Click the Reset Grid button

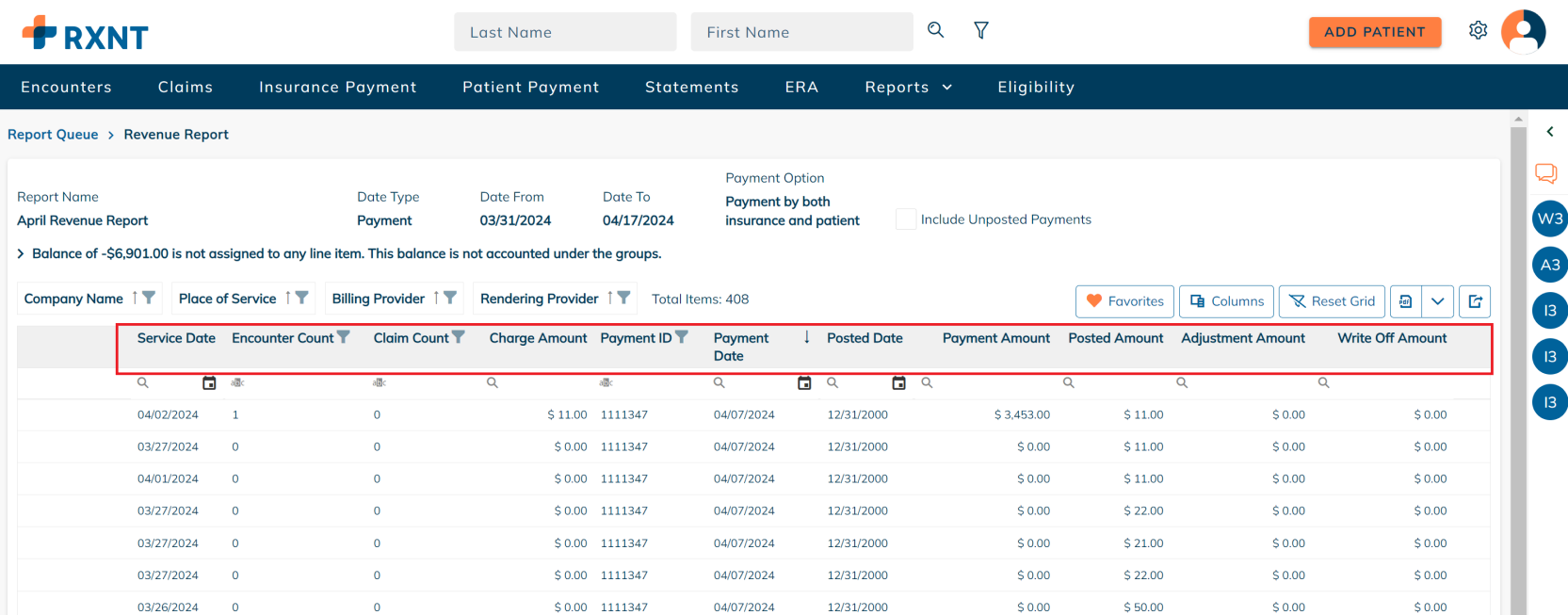pos(1332,301)
